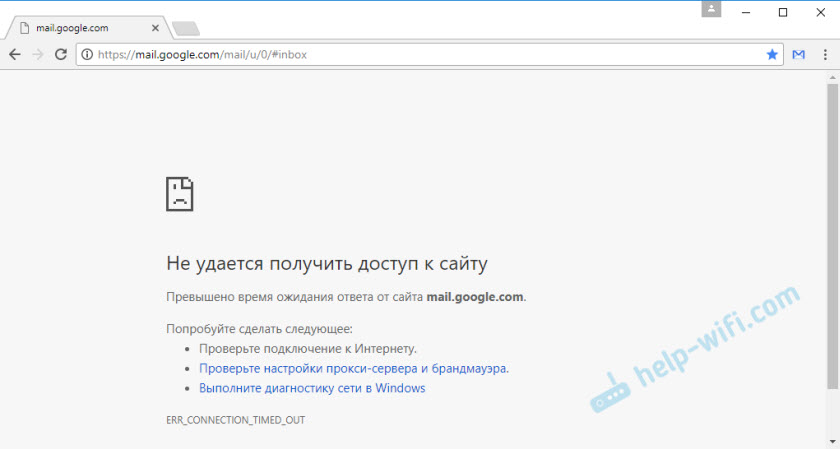Open proxy and firewall settings link

click(x=354, y=369)
